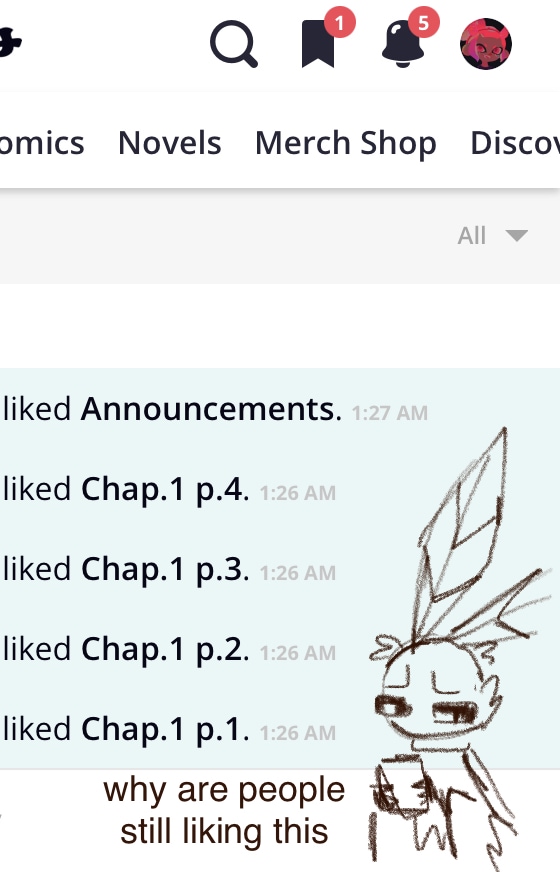
Task: Open the Announcements episode link
Action: click(x=211, y=409)
